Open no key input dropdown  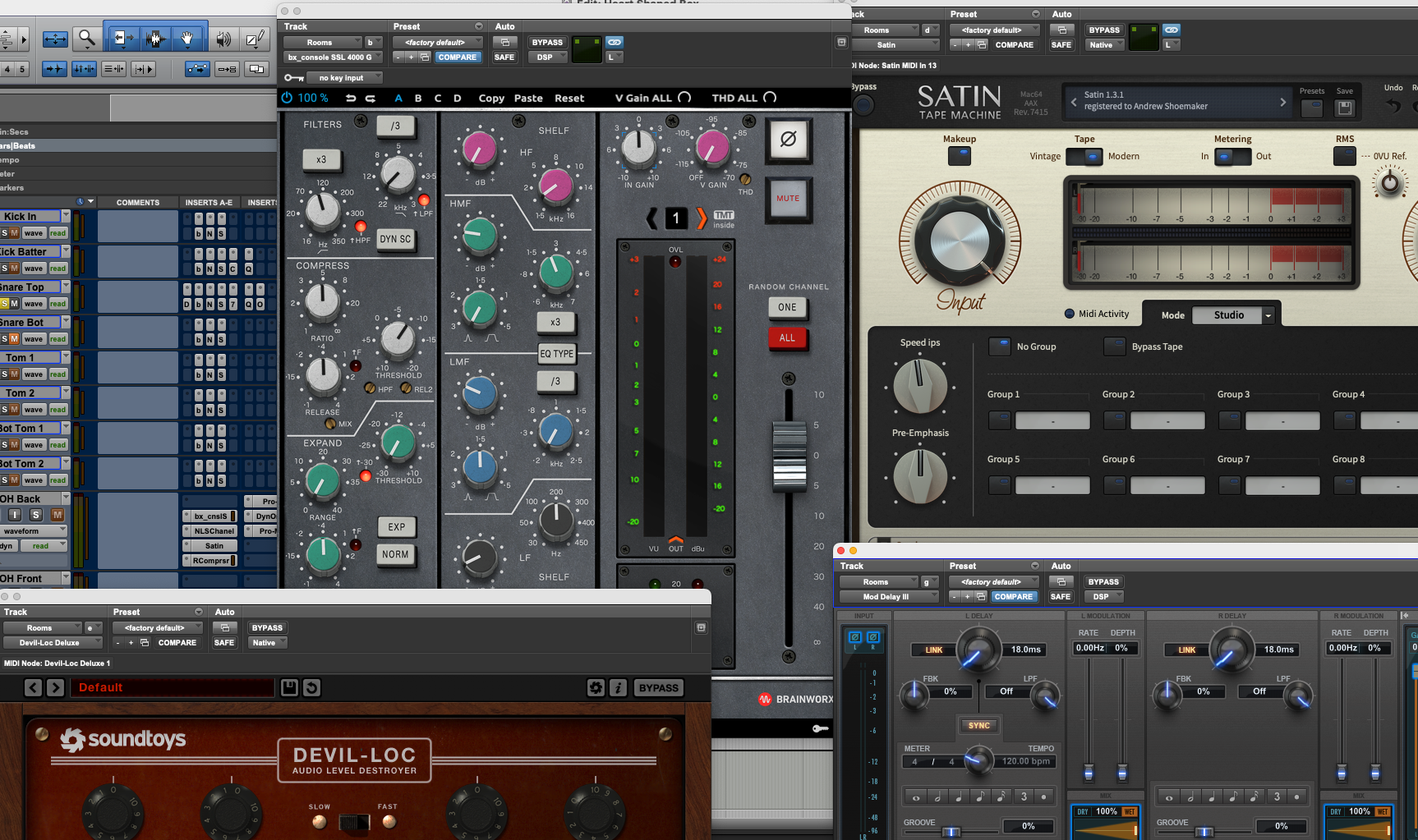344,78
